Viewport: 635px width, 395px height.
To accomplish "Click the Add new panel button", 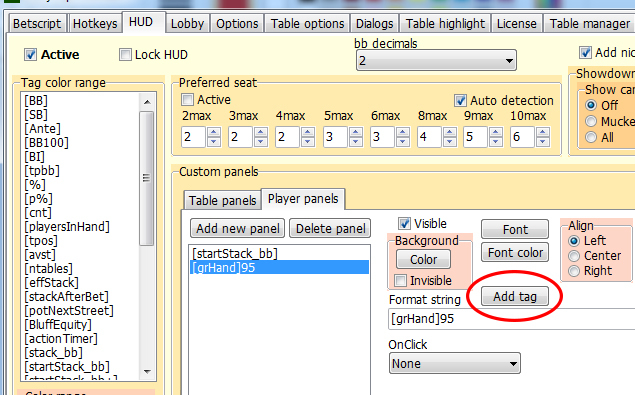I will pyautogui.click(x=238, y=228).
